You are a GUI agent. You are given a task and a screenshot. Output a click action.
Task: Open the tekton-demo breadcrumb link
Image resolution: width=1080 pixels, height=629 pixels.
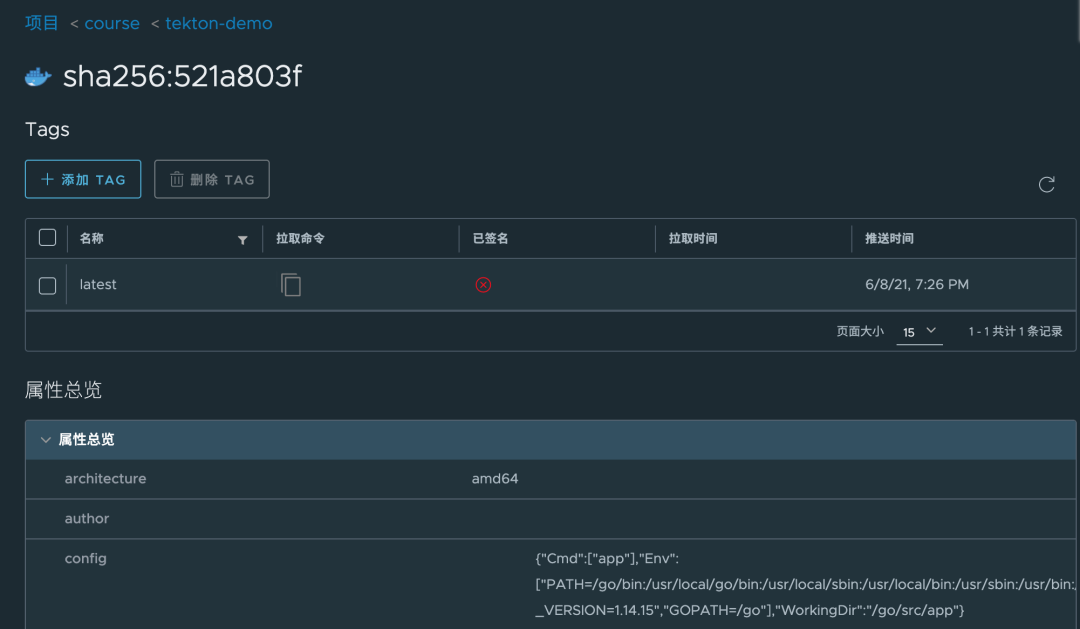(x=218, y=23)
